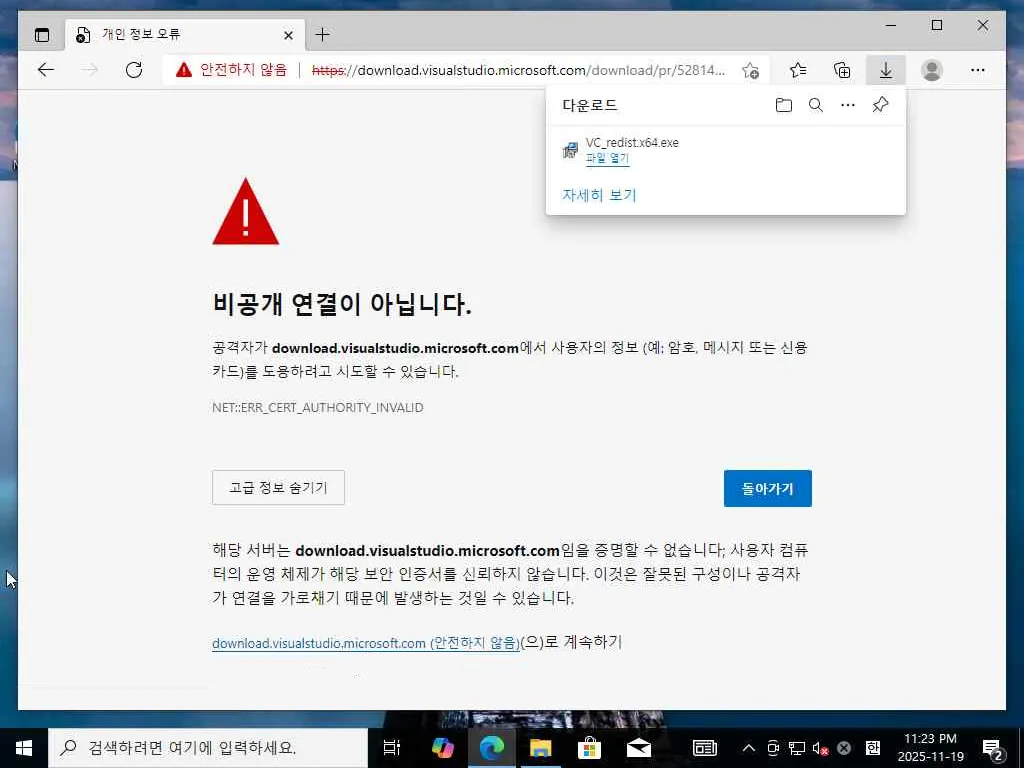The image size is (1024, 768).
Task: Click 파일 열기 link
Action: coord(607,158)
